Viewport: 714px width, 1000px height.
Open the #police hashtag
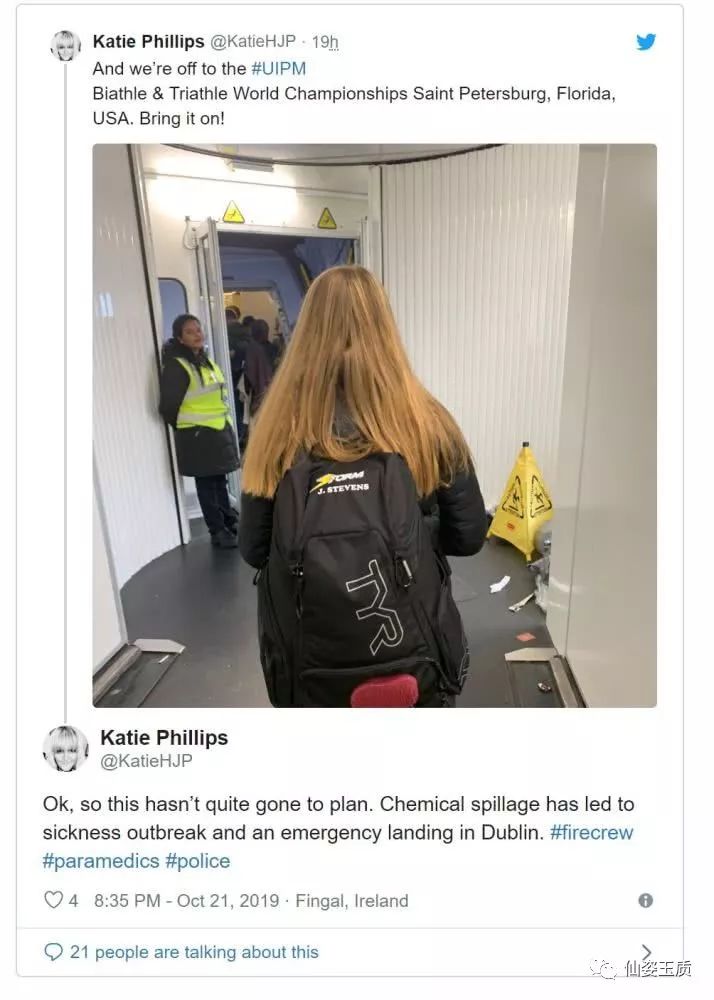[x=198, y=861]
